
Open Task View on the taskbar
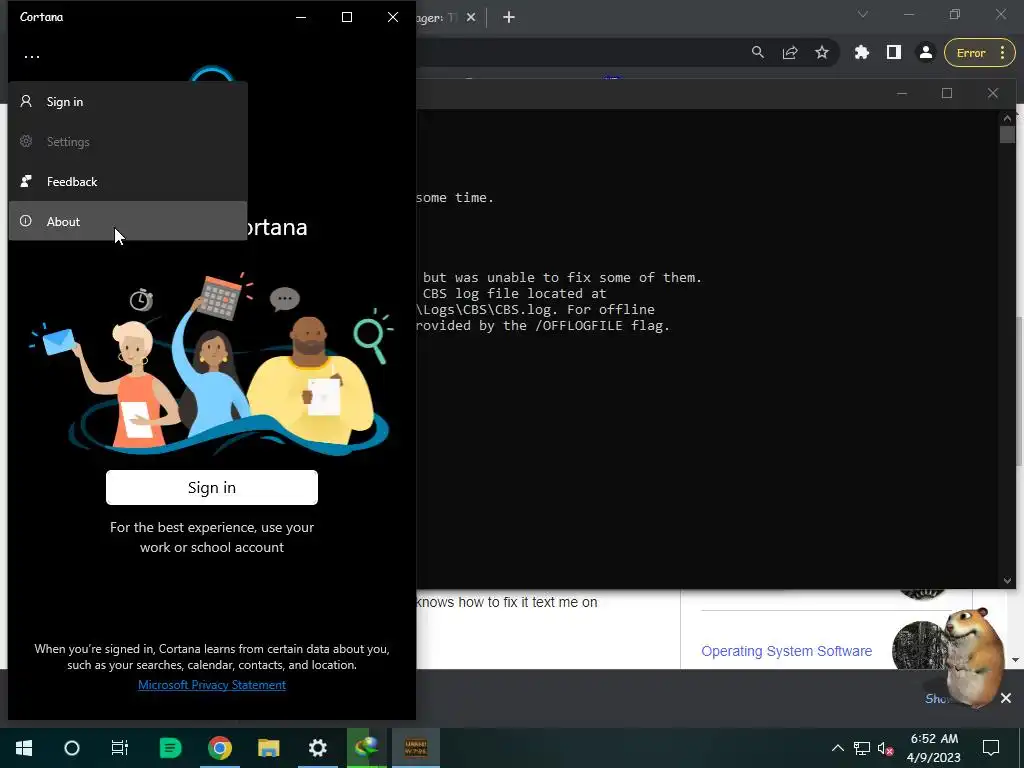120,748
